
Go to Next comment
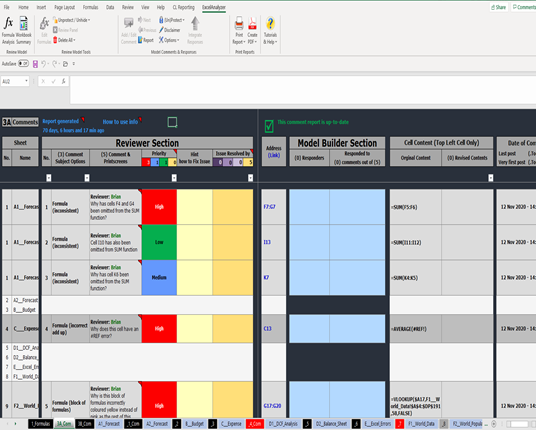[144, 20]
